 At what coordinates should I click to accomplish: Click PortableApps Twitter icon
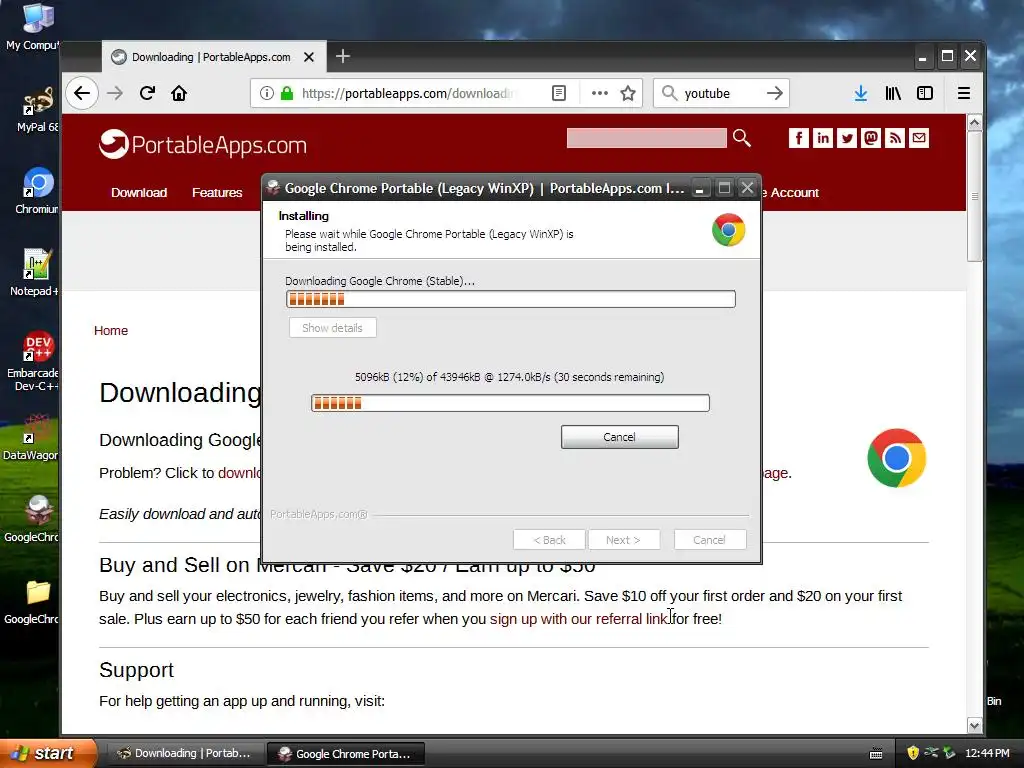[x=847, y=138]
